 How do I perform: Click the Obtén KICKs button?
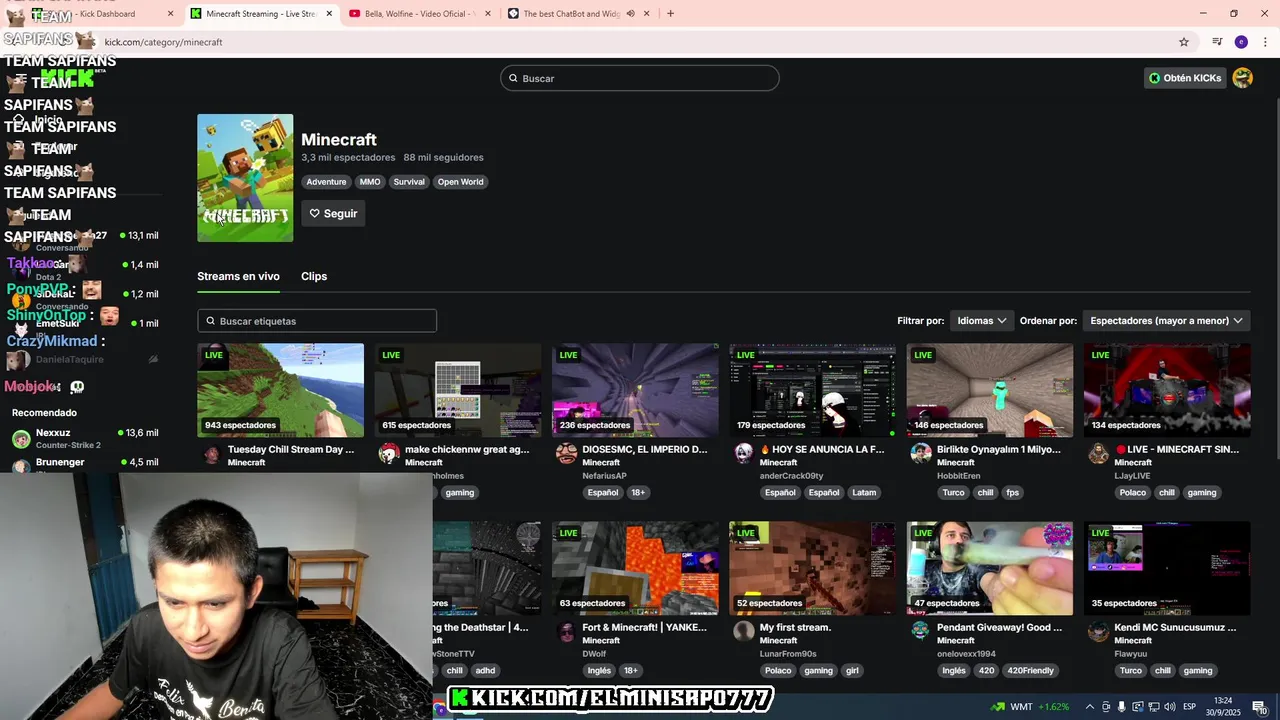tap(1185, 78)
